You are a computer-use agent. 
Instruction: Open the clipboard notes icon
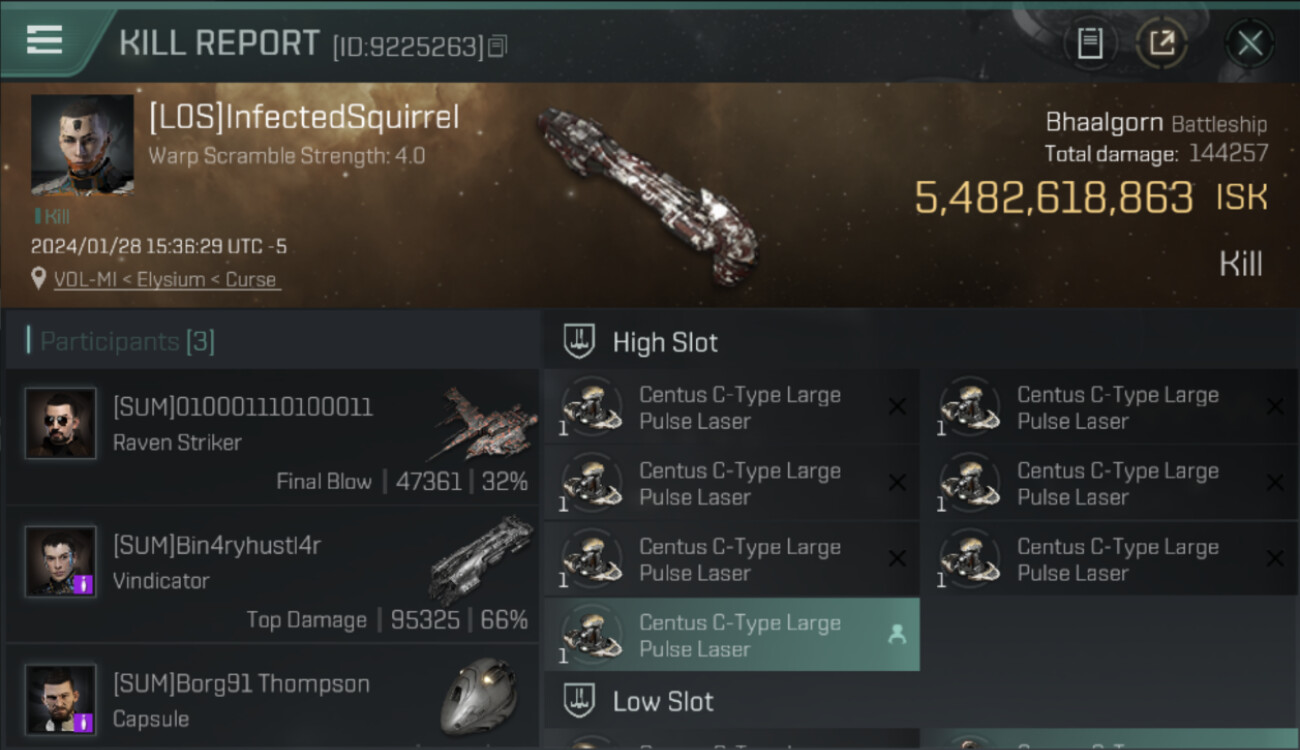pos(1090,43)
